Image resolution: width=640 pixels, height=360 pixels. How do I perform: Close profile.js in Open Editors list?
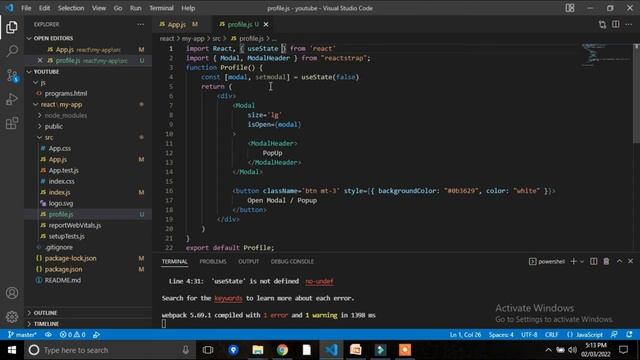click(x=40, y=60)
